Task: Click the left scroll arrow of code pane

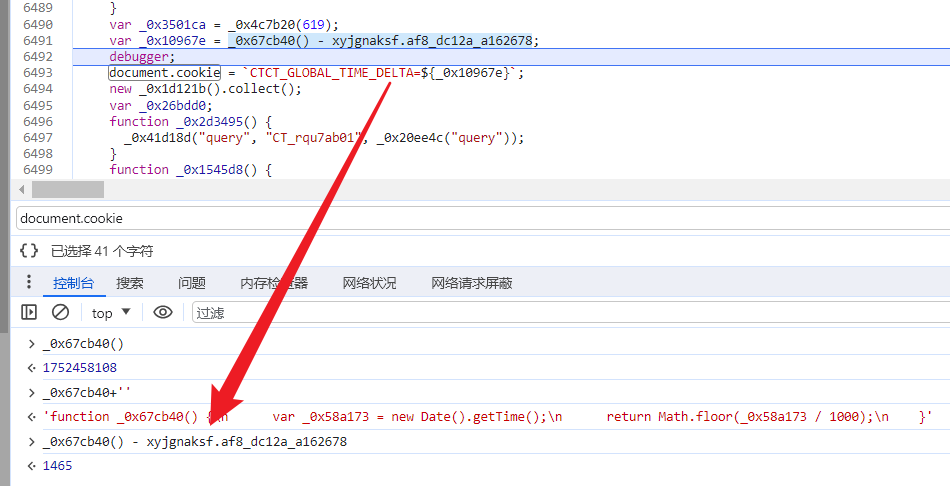Action: pos(22,190)
